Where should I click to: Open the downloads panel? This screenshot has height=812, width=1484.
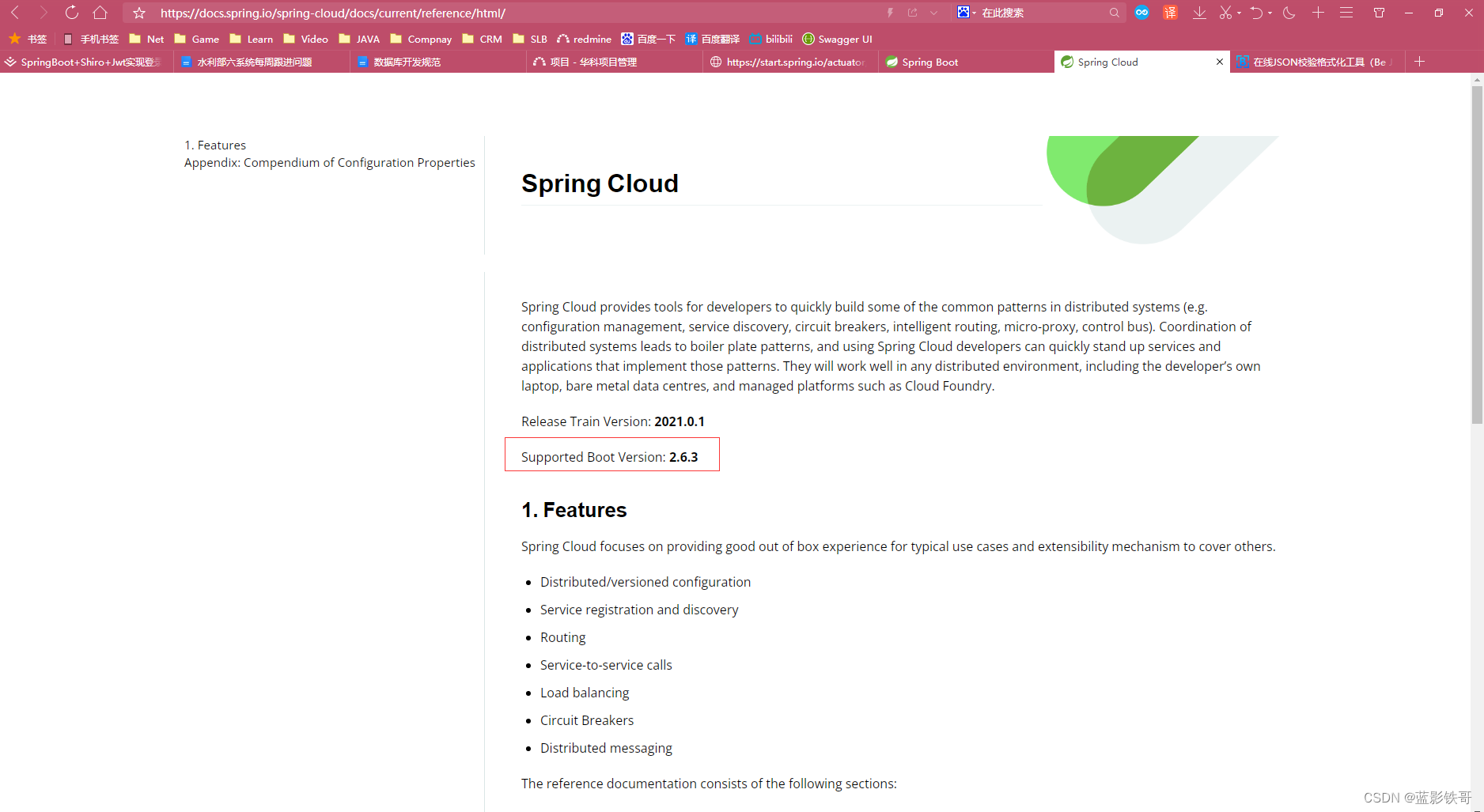[x=1199, y=13]
